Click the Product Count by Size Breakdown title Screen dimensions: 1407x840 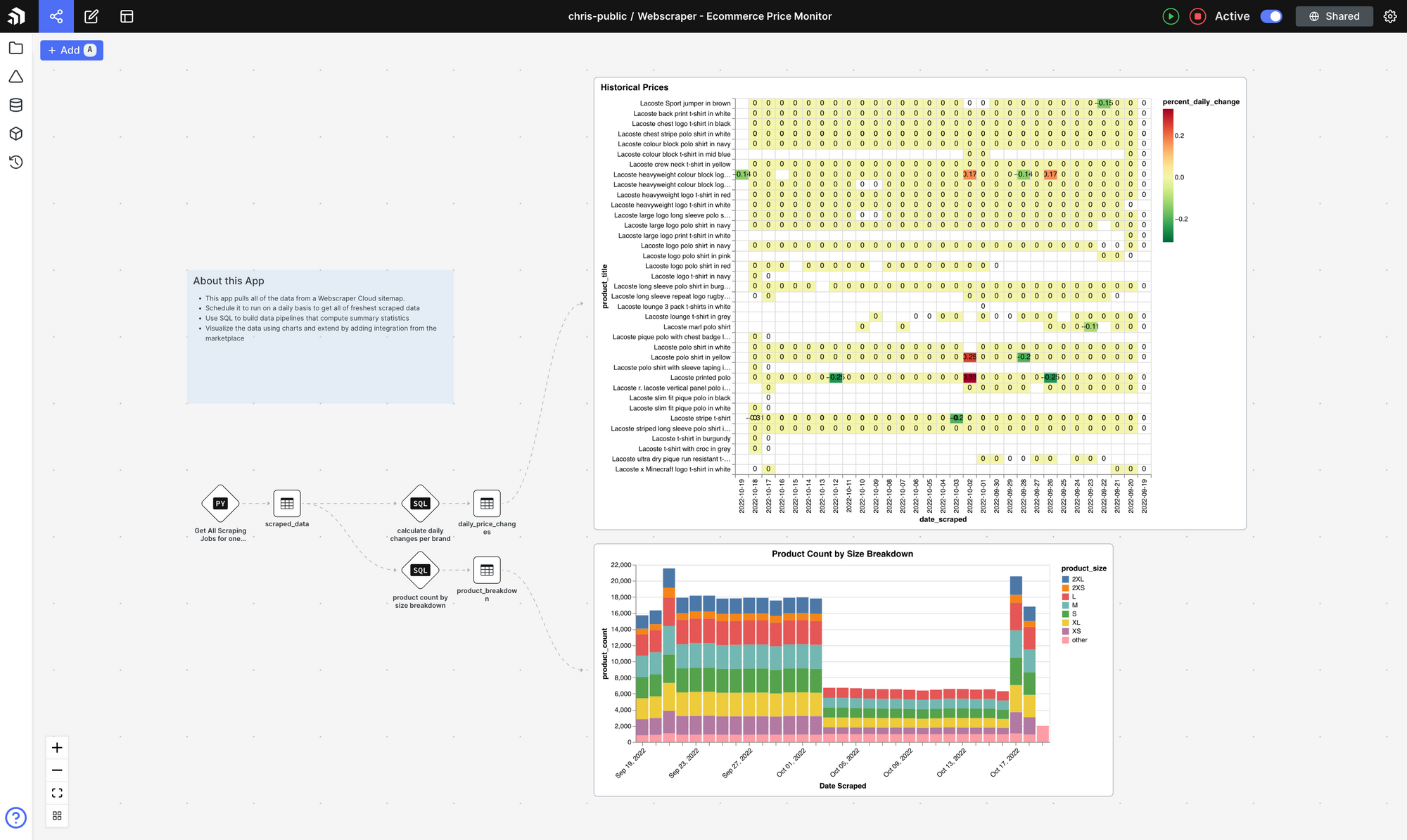842,554
